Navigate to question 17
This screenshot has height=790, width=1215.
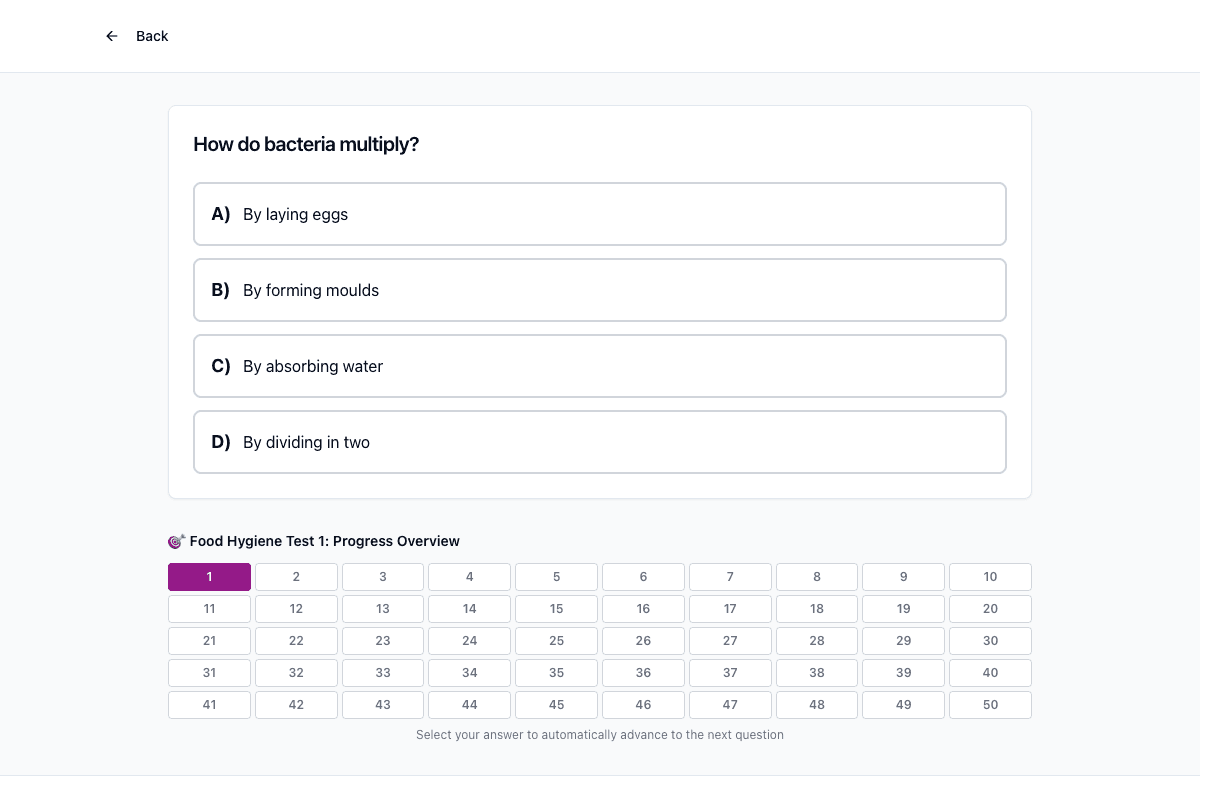click(730, 609)
